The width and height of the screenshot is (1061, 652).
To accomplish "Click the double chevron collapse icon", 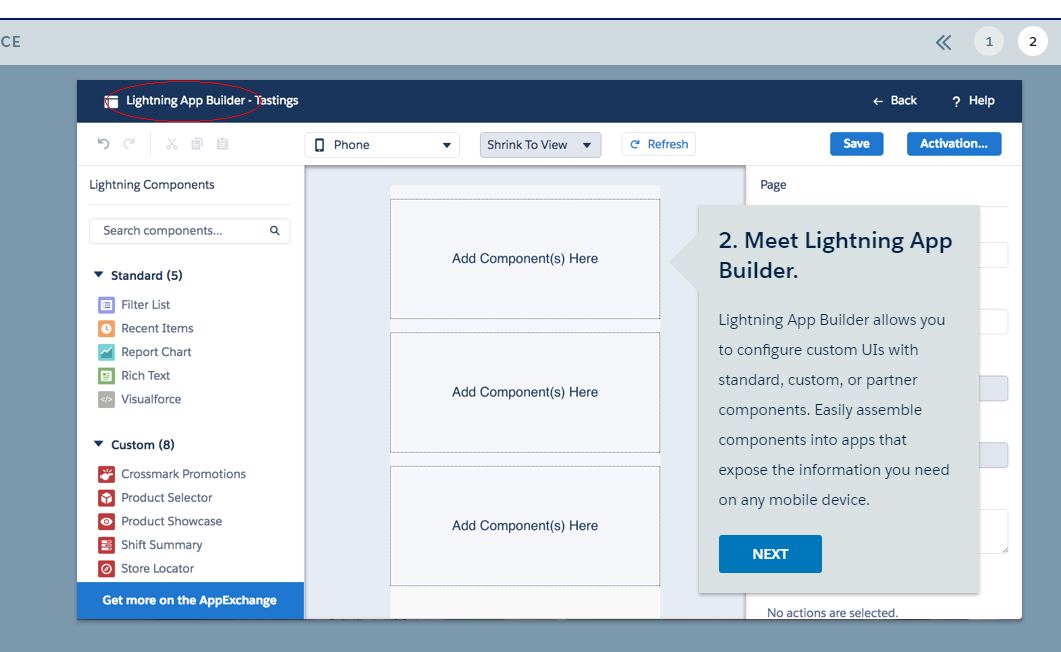I will (x=944, y=43).
